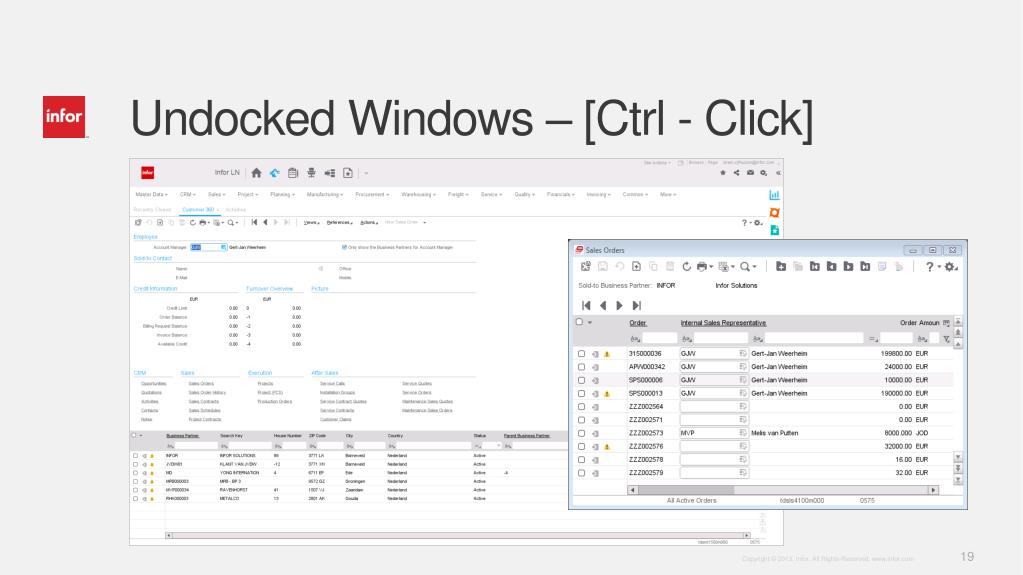
Task: Open settings gear in Sales Orders window
Action: 950,267
